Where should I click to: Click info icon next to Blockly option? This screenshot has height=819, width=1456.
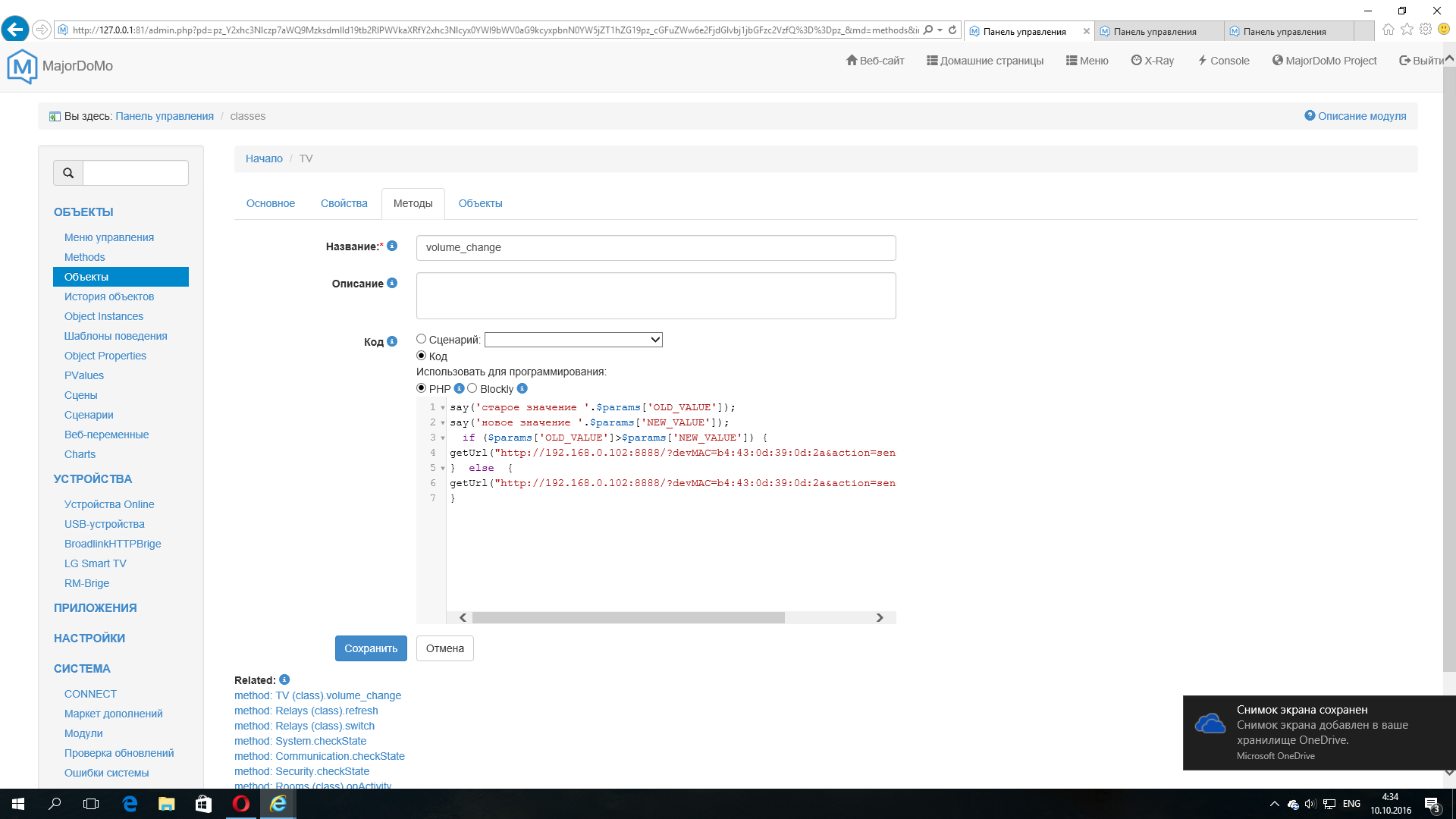click(522, 388)
